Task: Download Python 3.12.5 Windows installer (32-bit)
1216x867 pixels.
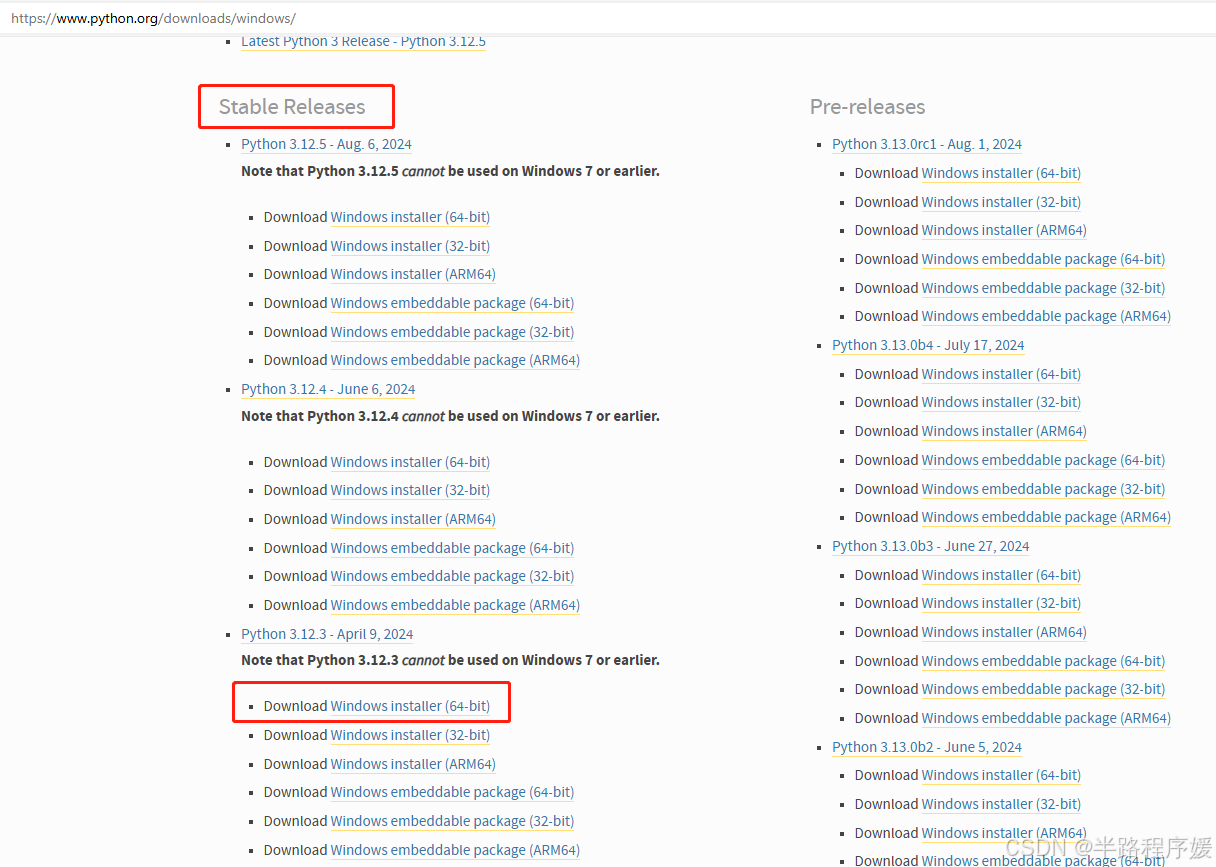Action: point(410,246)
